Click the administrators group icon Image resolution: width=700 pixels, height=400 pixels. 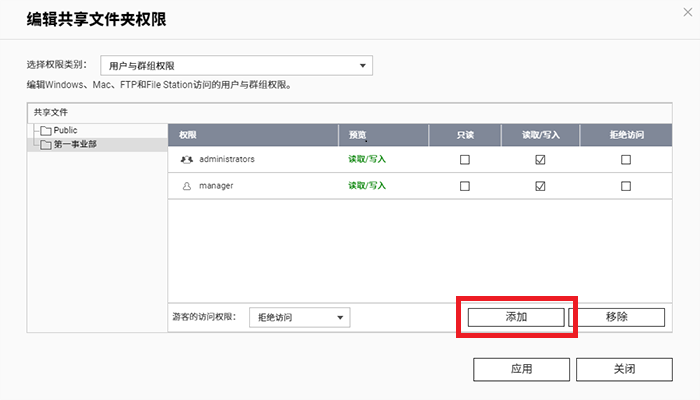click(x=187, y=159)
